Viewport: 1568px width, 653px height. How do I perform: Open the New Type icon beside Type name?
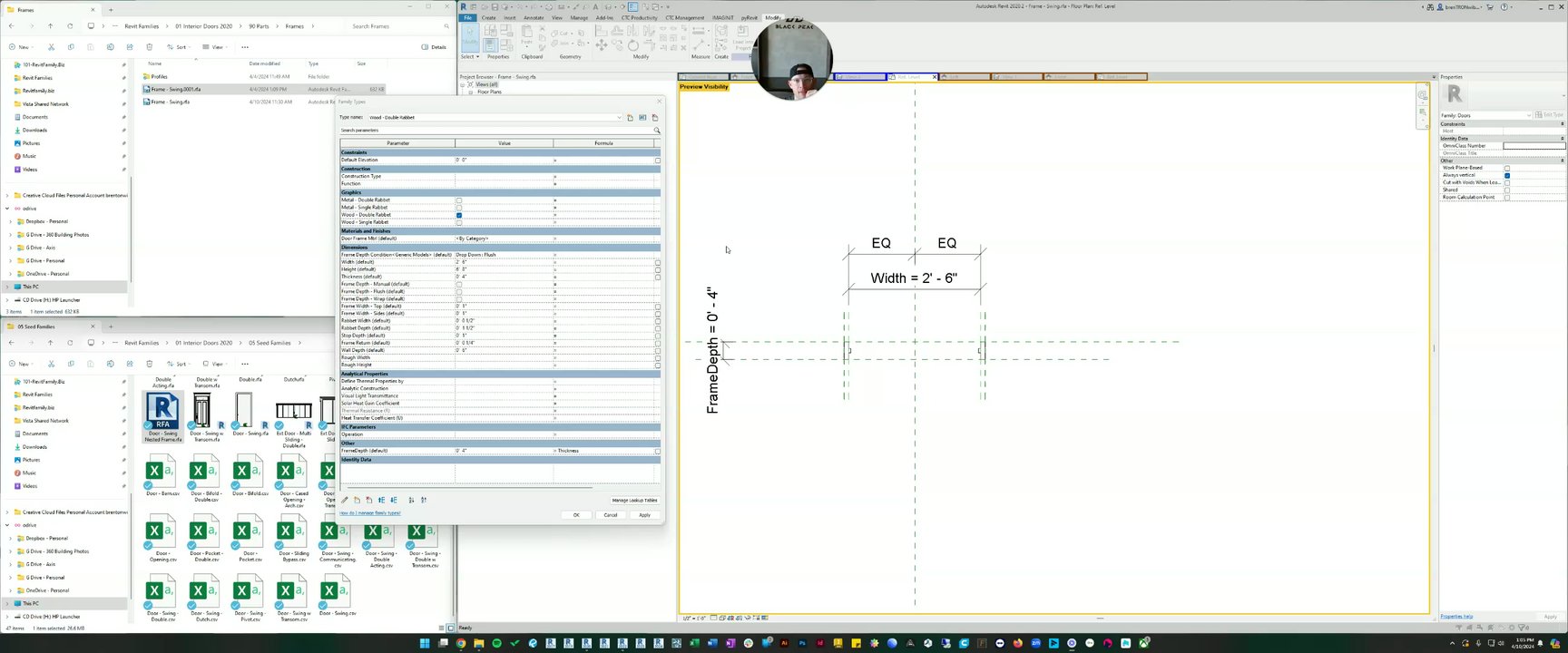pos(630,117)
